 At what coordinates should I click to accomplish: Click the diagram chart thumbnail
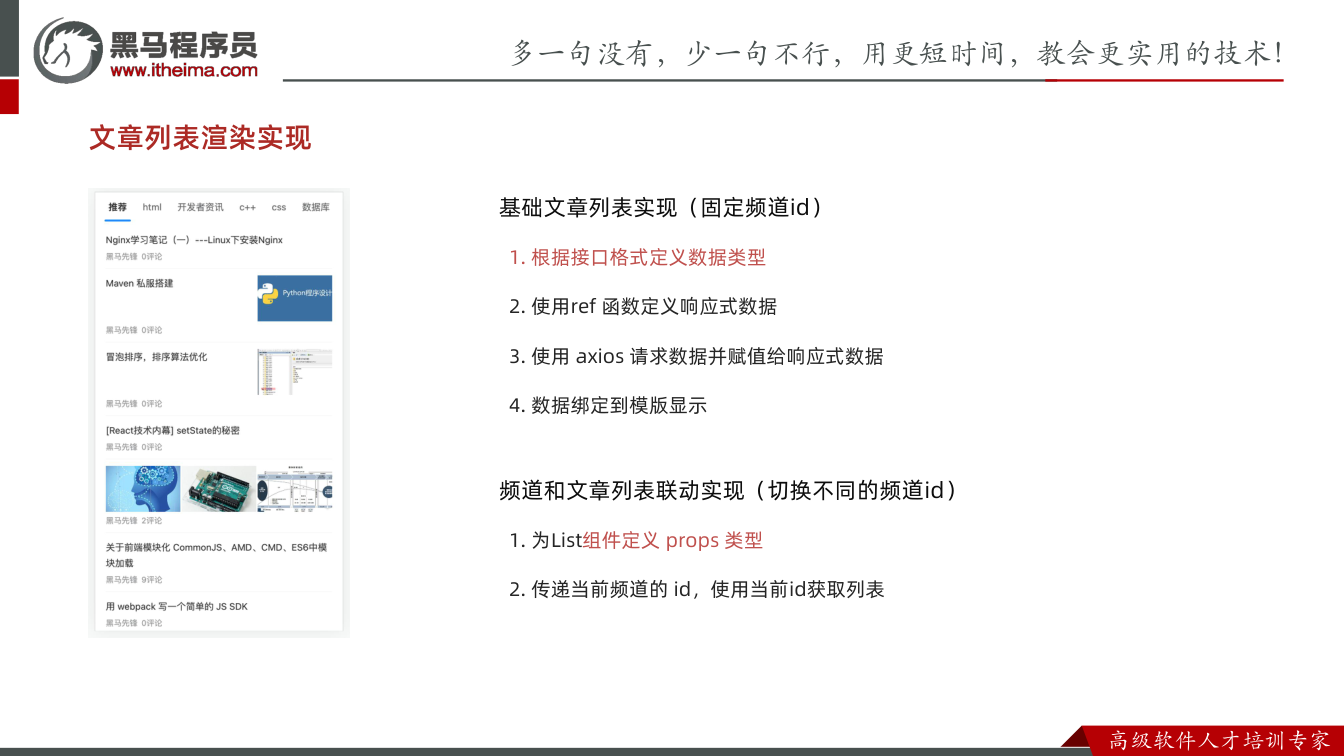click(x=294, y=489)
